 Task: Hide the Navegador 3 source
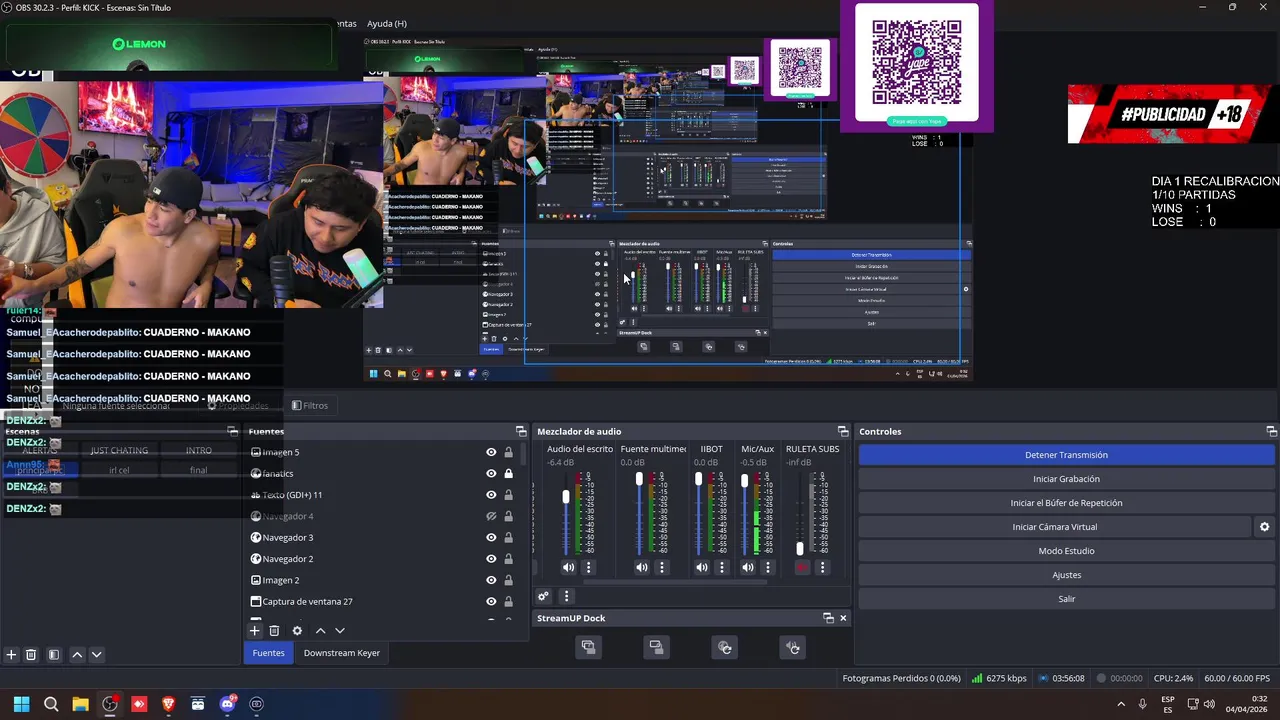[x=491, y=538]
